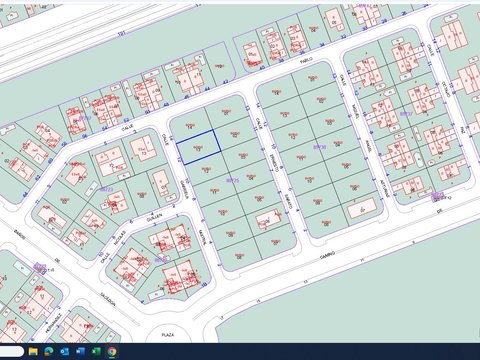Click the SACEDON street label
The width and height of the screenshot is (480, 360).
coord(108,299)
